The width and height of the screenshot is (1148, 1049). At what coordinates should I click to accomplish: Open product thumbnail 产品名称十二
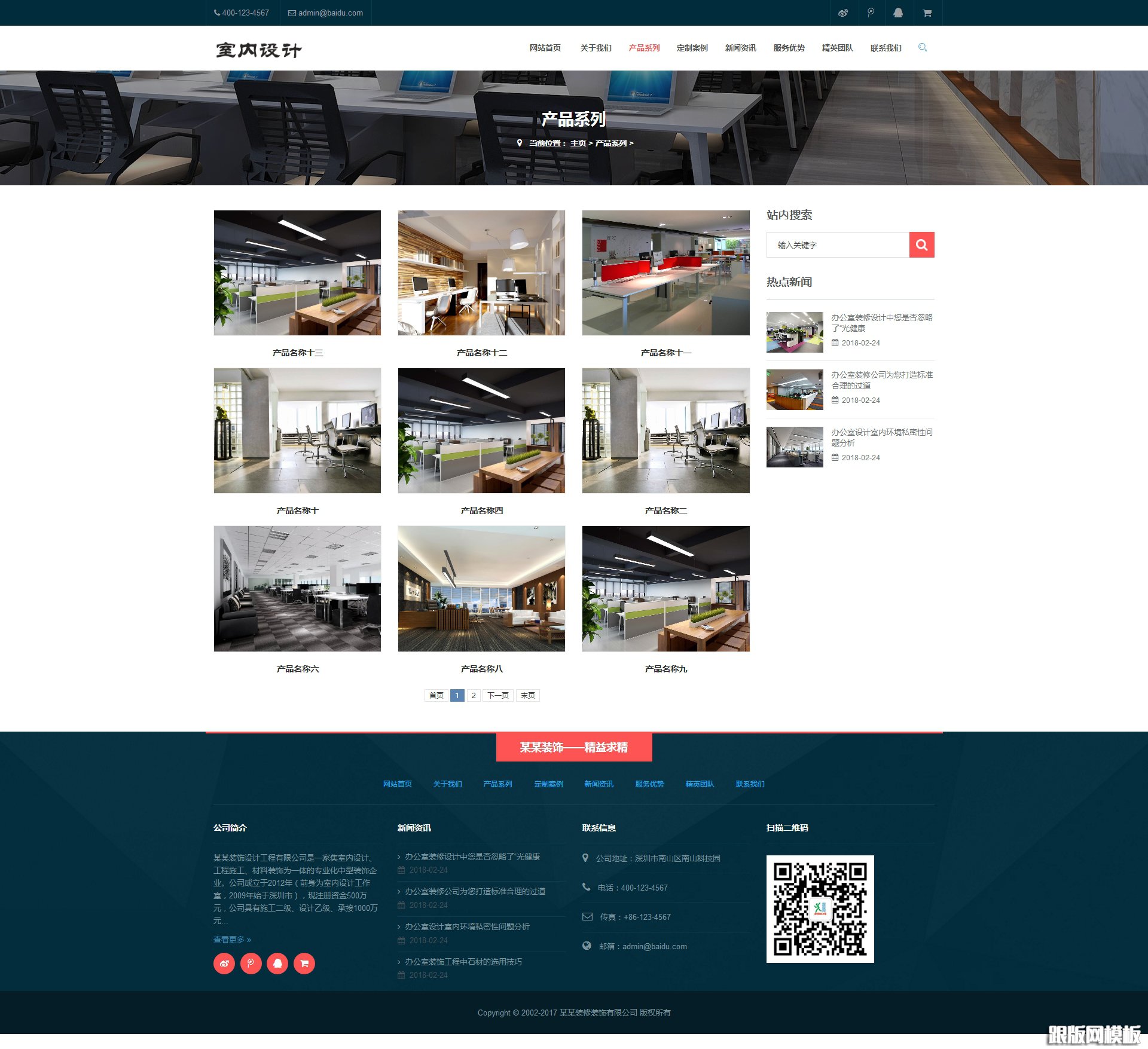(481, 273)
